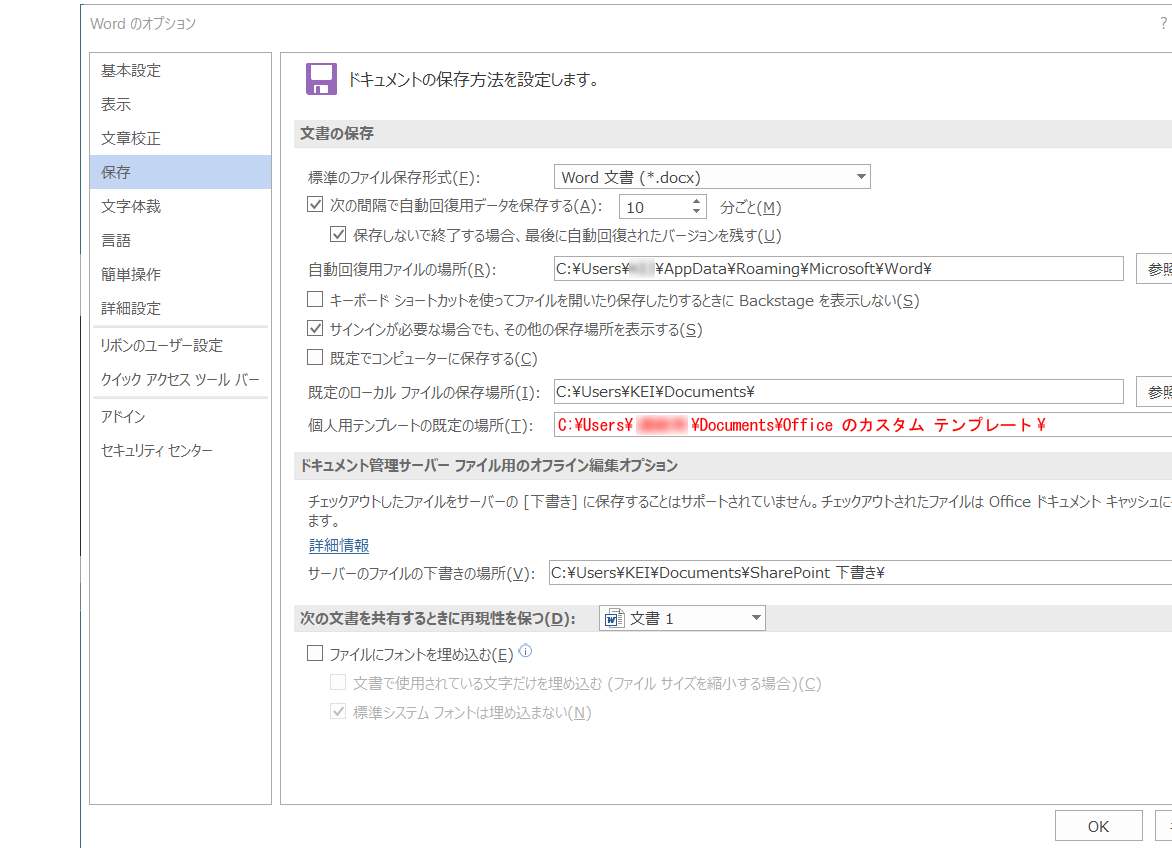
Task: Select 表示 category
Action: pyautogui.click(x=180, y=105)
